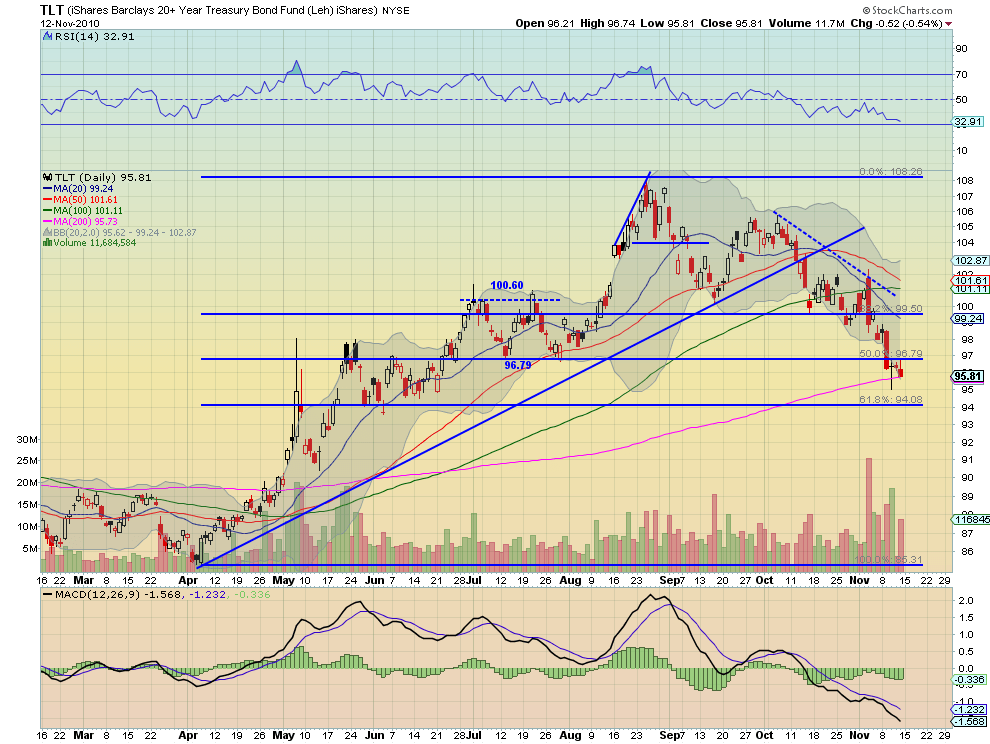The width and height of the screenshot is (990, 744).
Task: Click the candlestick icon next to TLT (Daily)
Action: [x=47, y=177]
